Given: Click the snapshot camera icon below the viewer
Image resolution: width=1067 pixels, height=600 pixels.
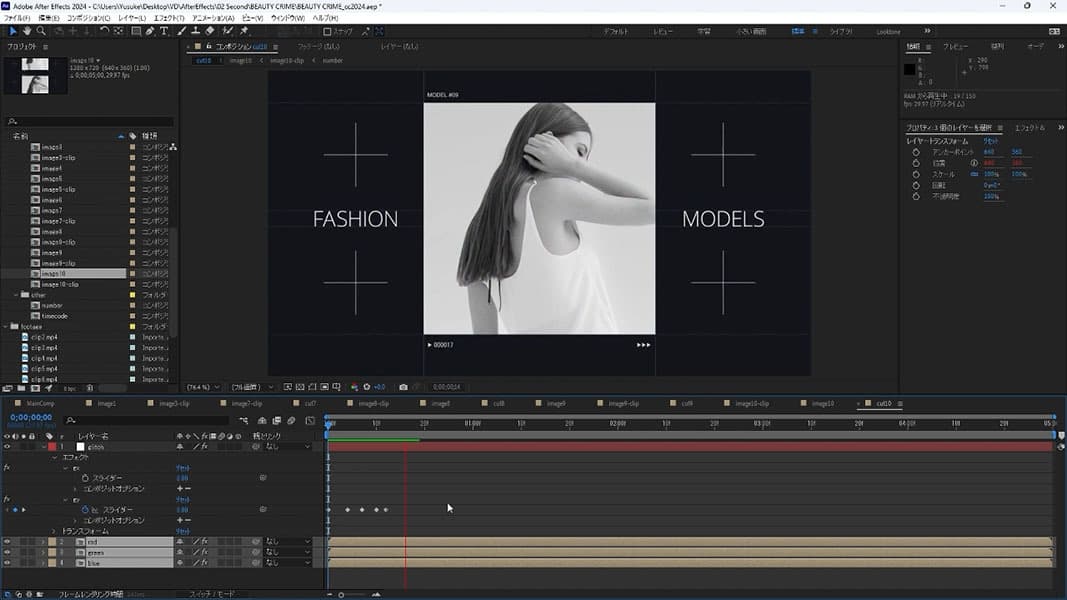Looking at the screenshot, I should click(403, 387).
